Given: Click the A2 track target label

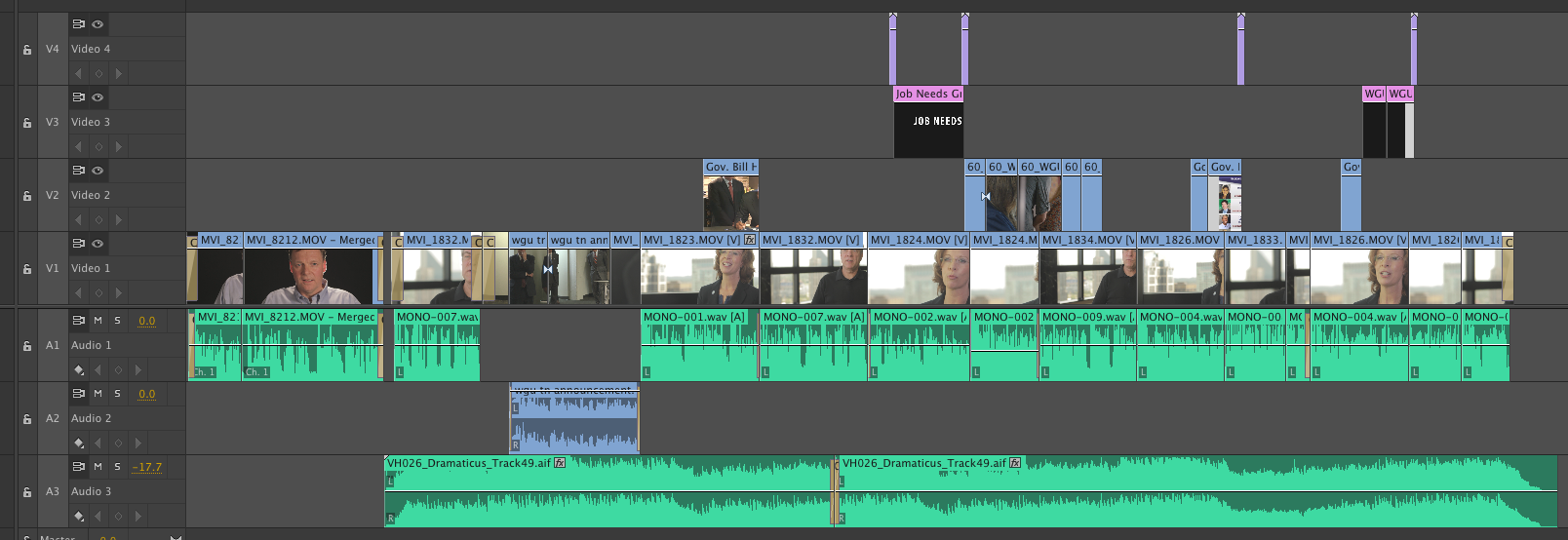Looking at the screenshot, I should [x=53, y=418].
